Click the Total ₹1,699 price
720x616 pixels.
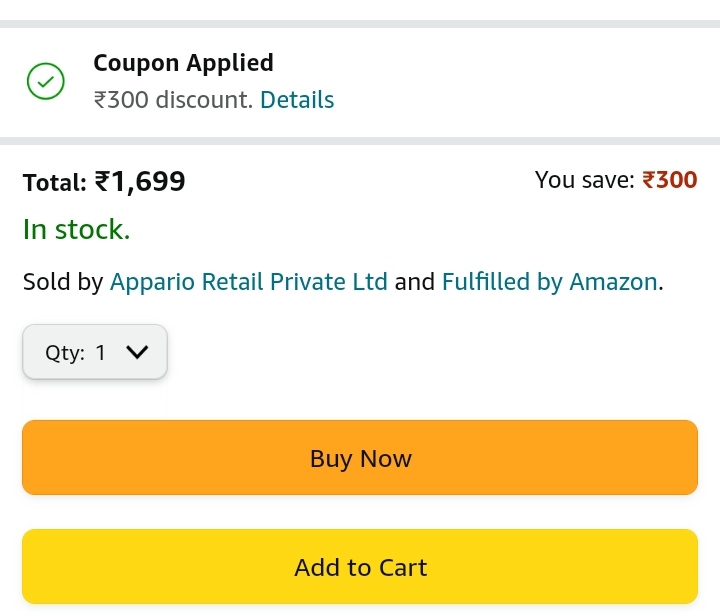[140, 181]
